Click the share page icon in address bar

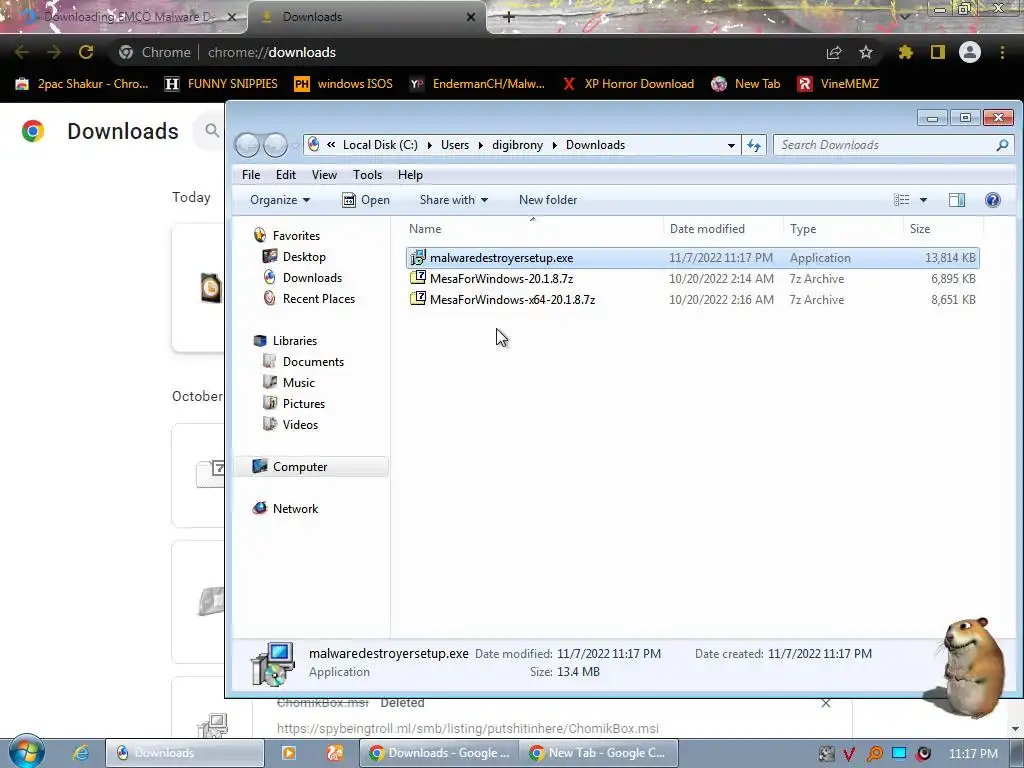click(x=834, y=52)
